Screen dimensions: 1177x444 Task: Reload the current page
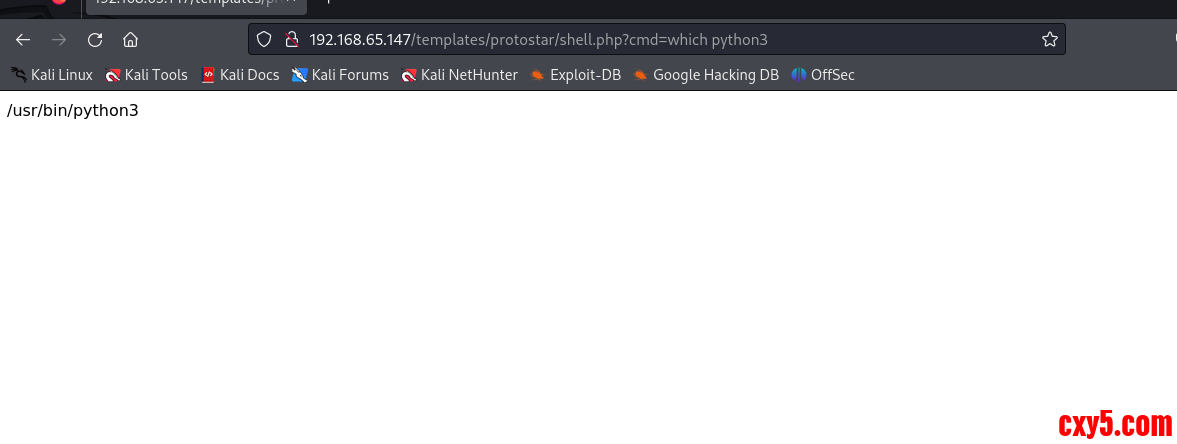(x=95, y=40)
